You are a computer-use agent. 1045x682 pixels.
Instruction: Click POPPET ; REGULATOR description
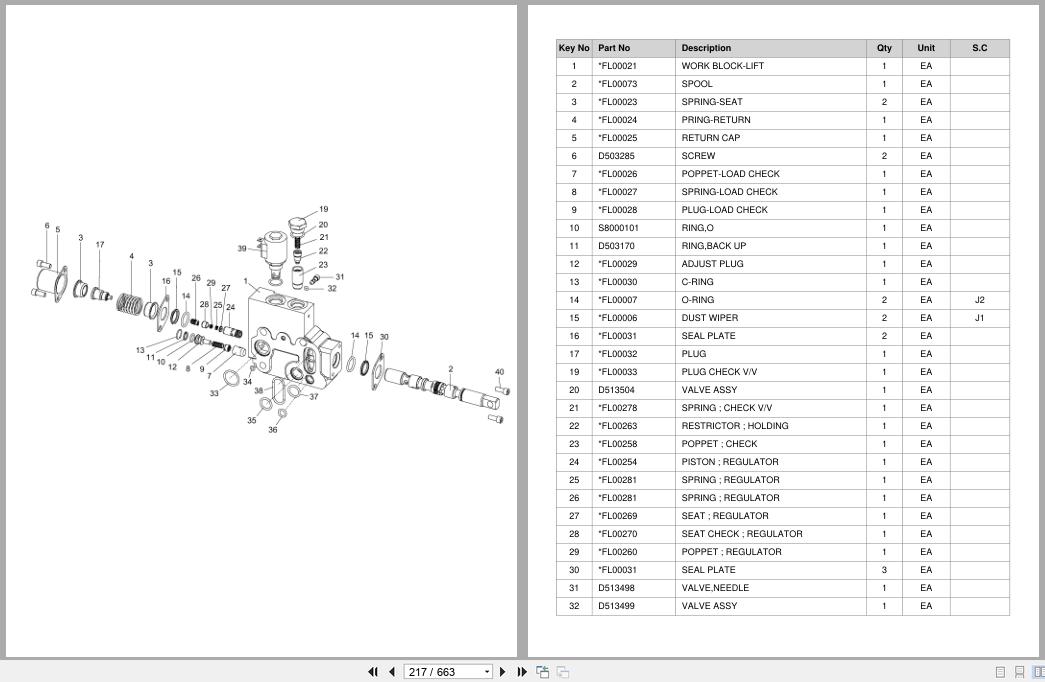pos(731,552)
